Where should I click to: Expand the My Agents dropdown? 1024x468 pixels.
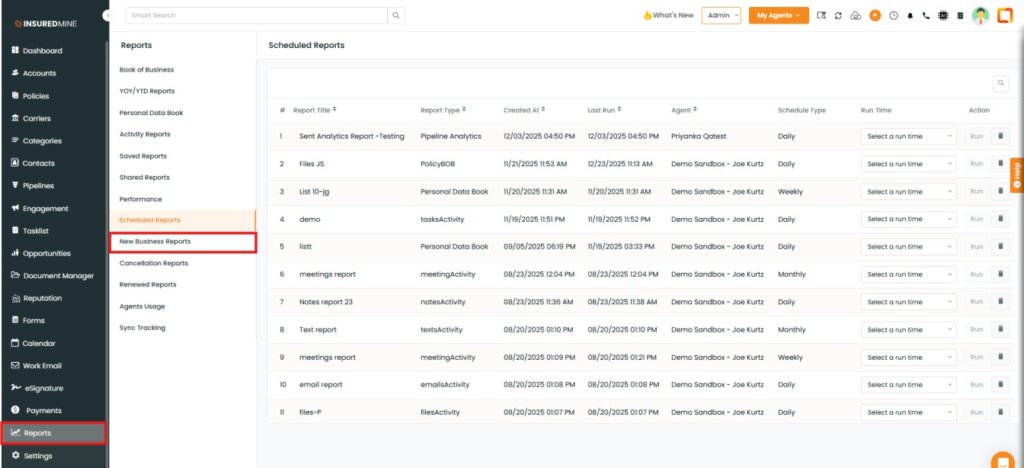(778, 15)
